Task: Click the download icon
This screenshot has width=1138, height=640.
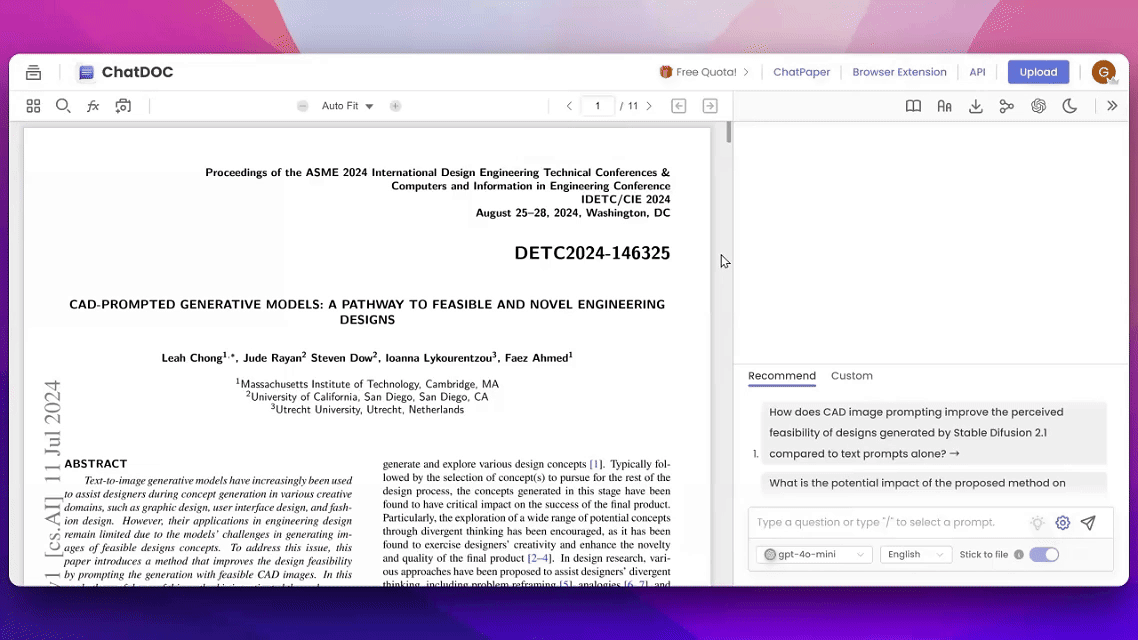Action: coord(975,106)
